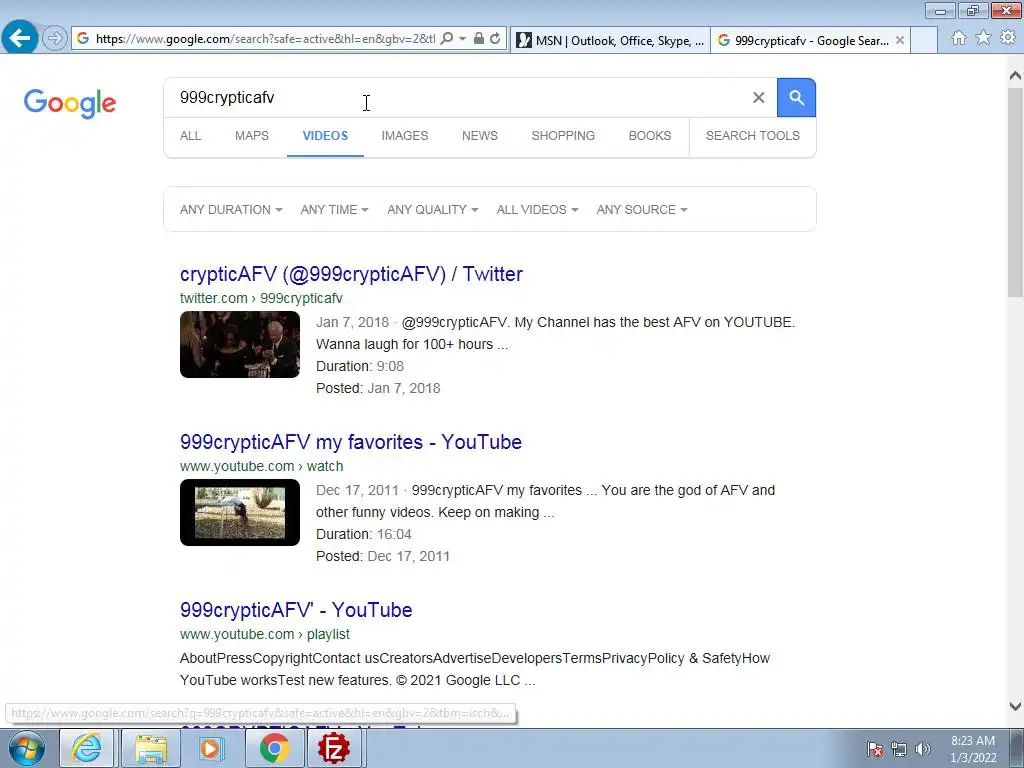Viewport: 1024px width, 768px height.
Task: Open the 999crypticAFV' - YouTube playlist link
Action: [296, 610]
